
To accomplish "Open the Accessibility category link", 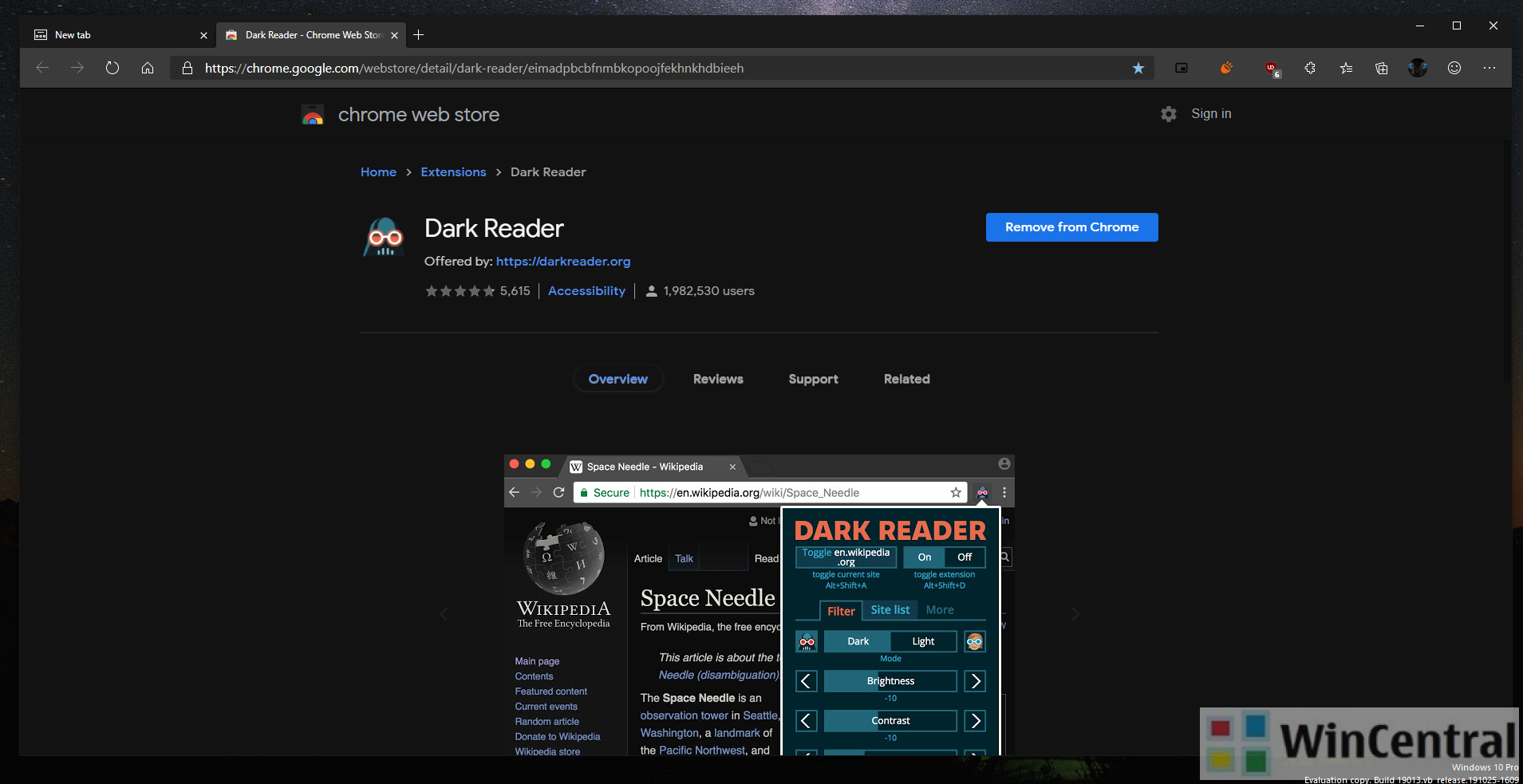I will [586, 291].
